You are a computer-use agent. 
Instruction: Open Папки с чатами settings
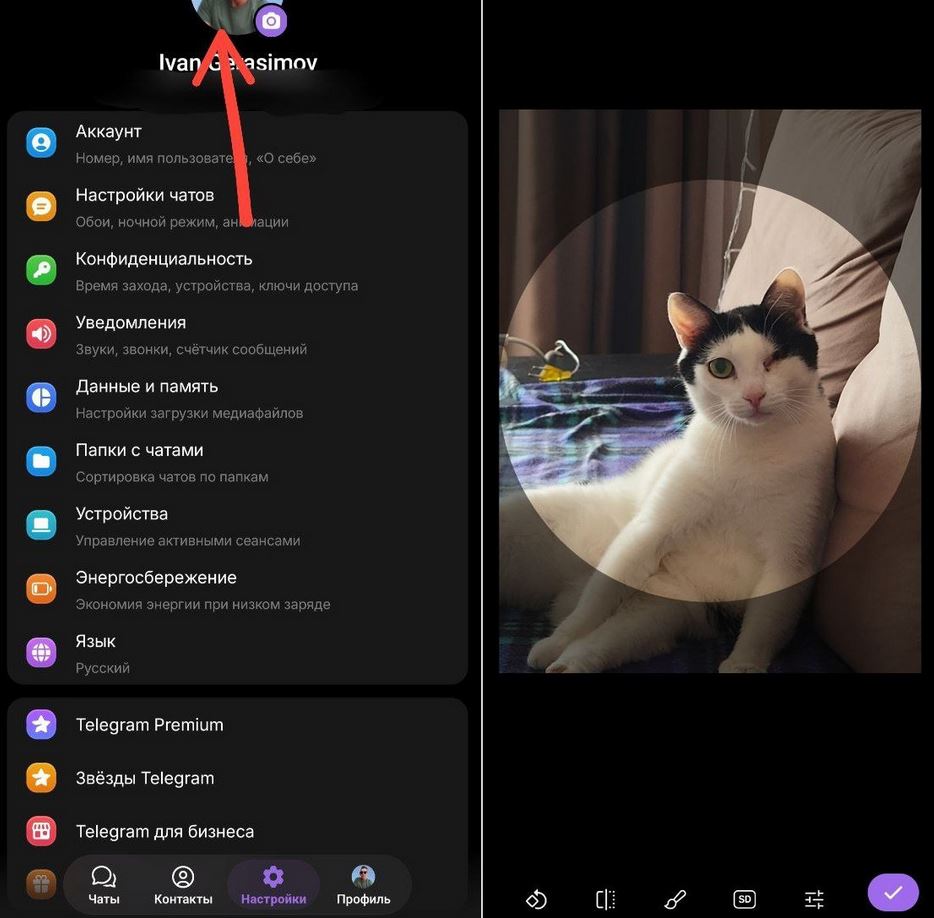pyautogui.click(x=41, y=460)
